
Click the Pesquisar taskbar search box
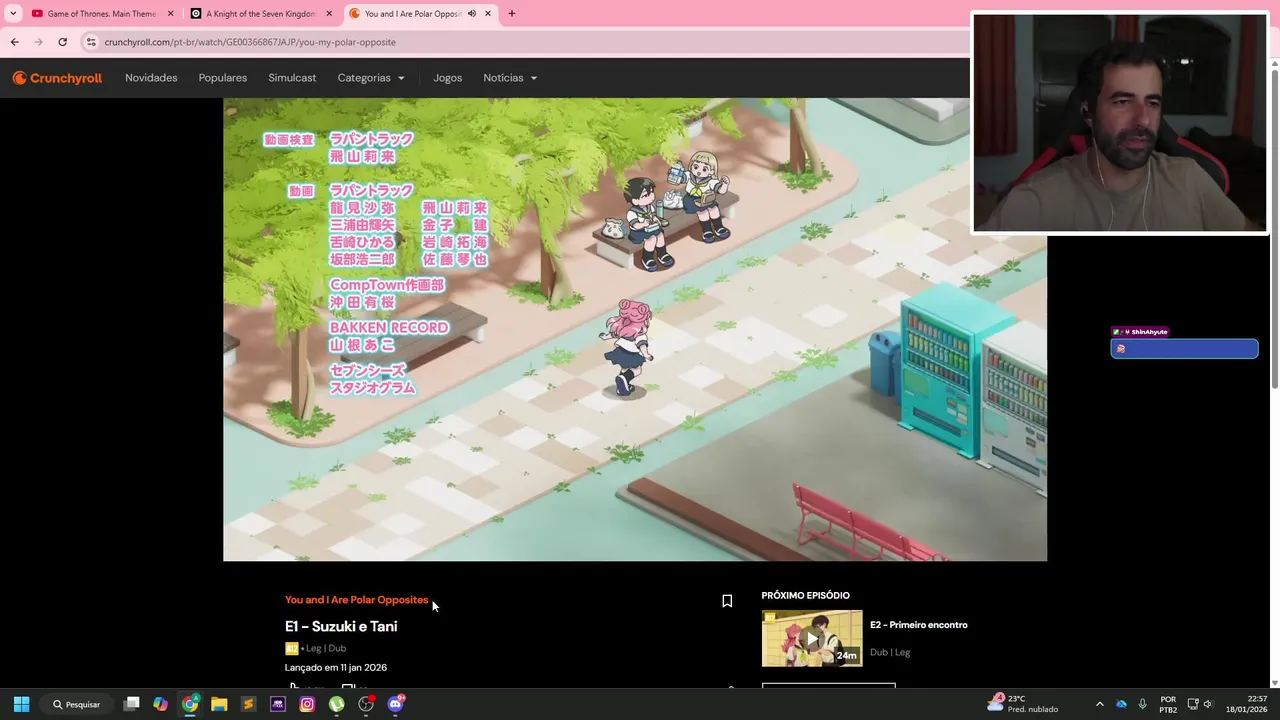(x=78, y=704)
